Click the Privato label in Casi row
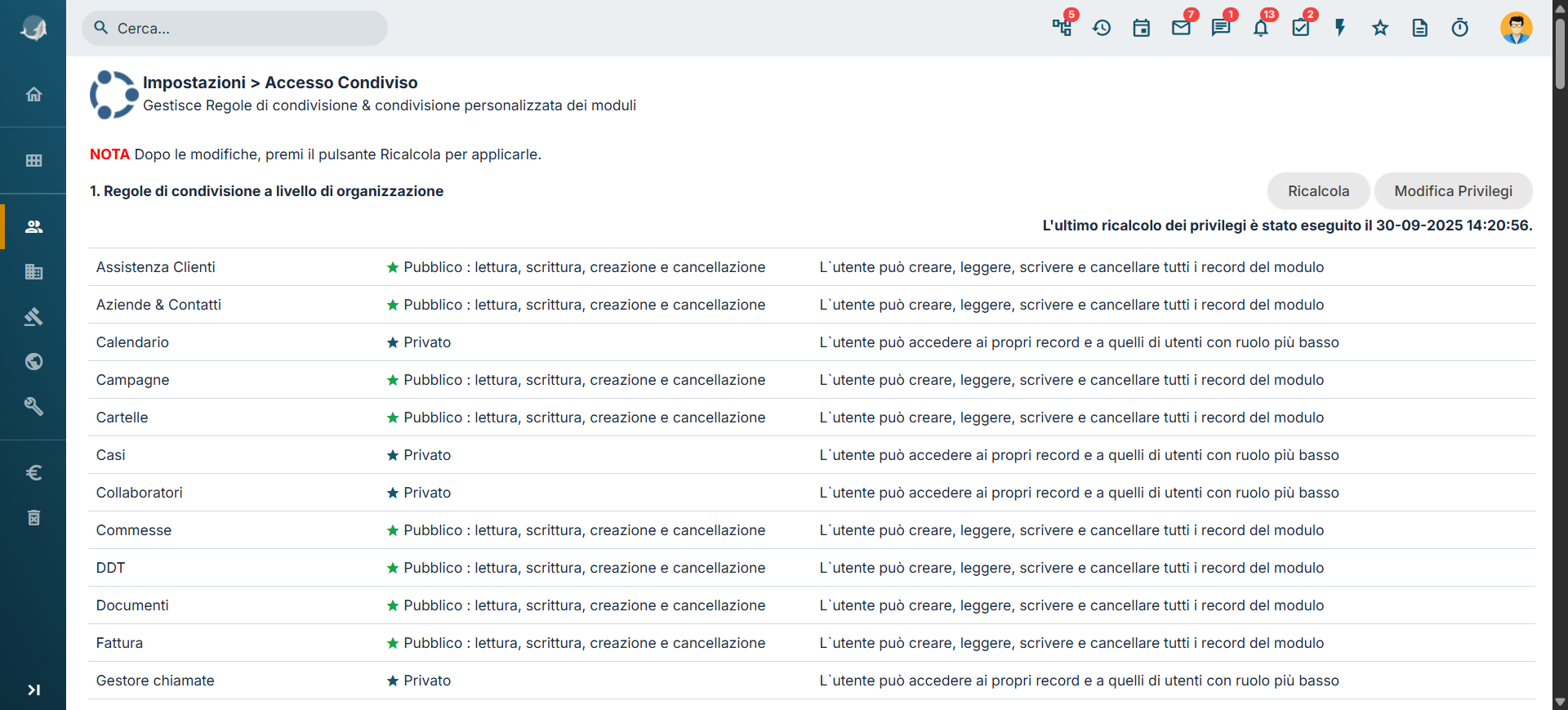The height and width of the screenshot is (710, 1568). [427, 455]
